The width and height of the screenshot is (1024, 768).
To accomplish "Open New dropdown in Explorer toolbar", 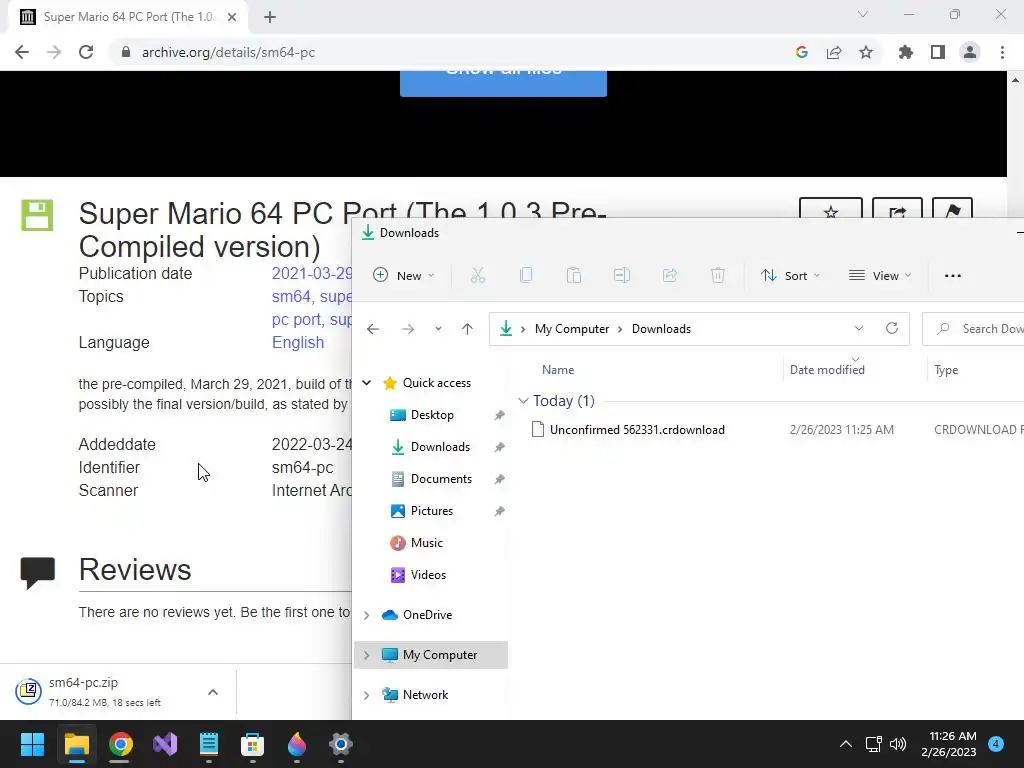I will pyautogui.click(x=404, y=276).
